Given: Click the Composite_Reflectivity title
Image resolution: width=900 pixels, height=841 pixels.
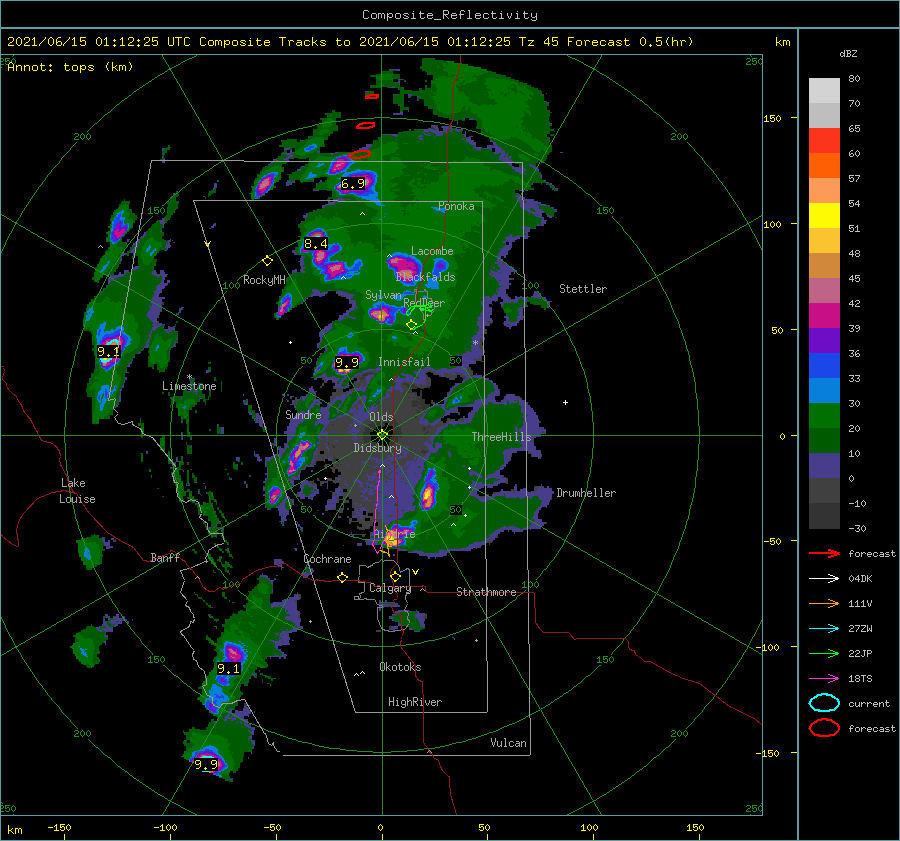Looking at the screenshot, I should pos(450,15).
